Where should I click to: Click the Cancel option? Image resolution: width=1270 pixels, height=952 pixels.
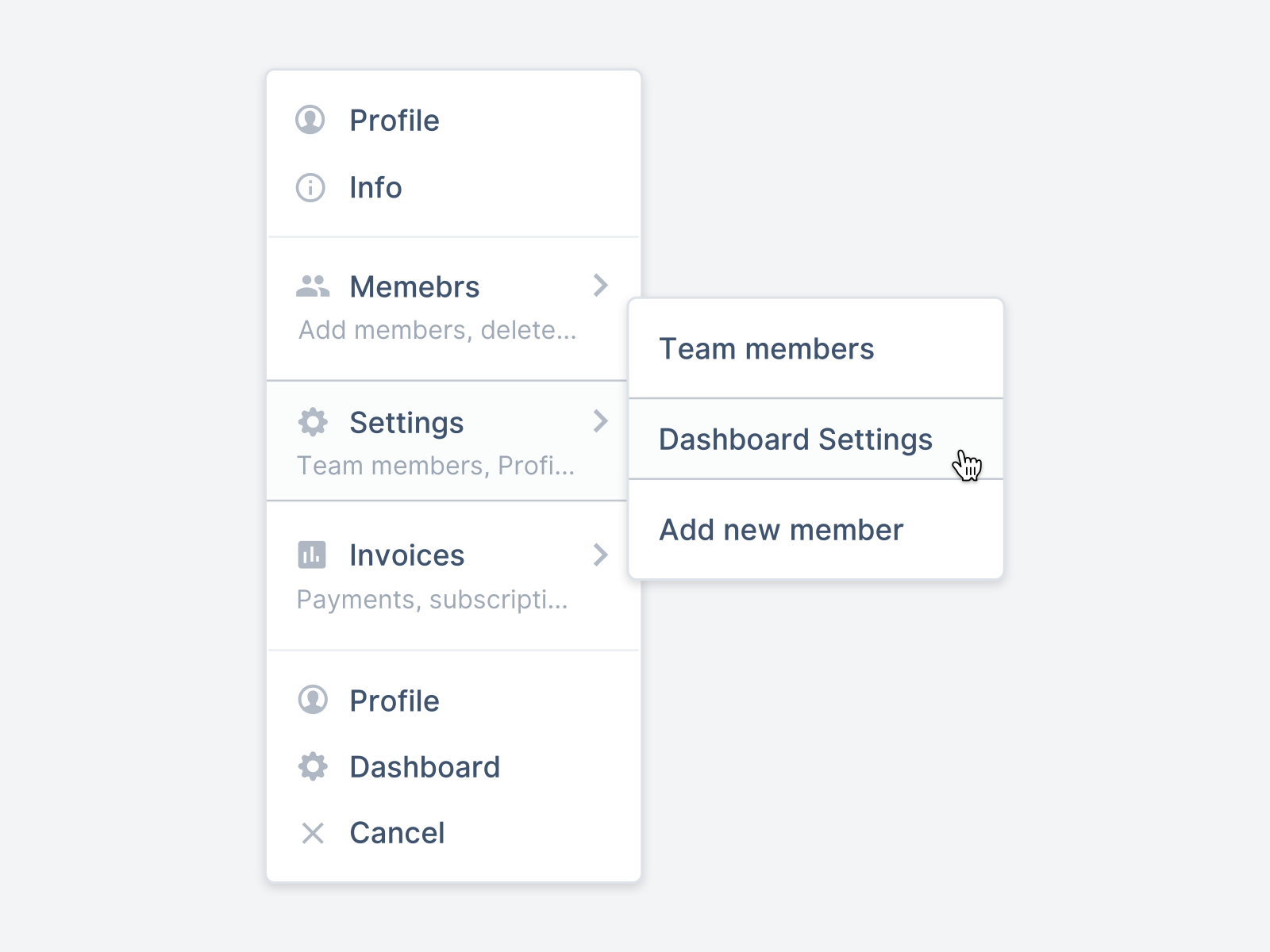point(397,833)
